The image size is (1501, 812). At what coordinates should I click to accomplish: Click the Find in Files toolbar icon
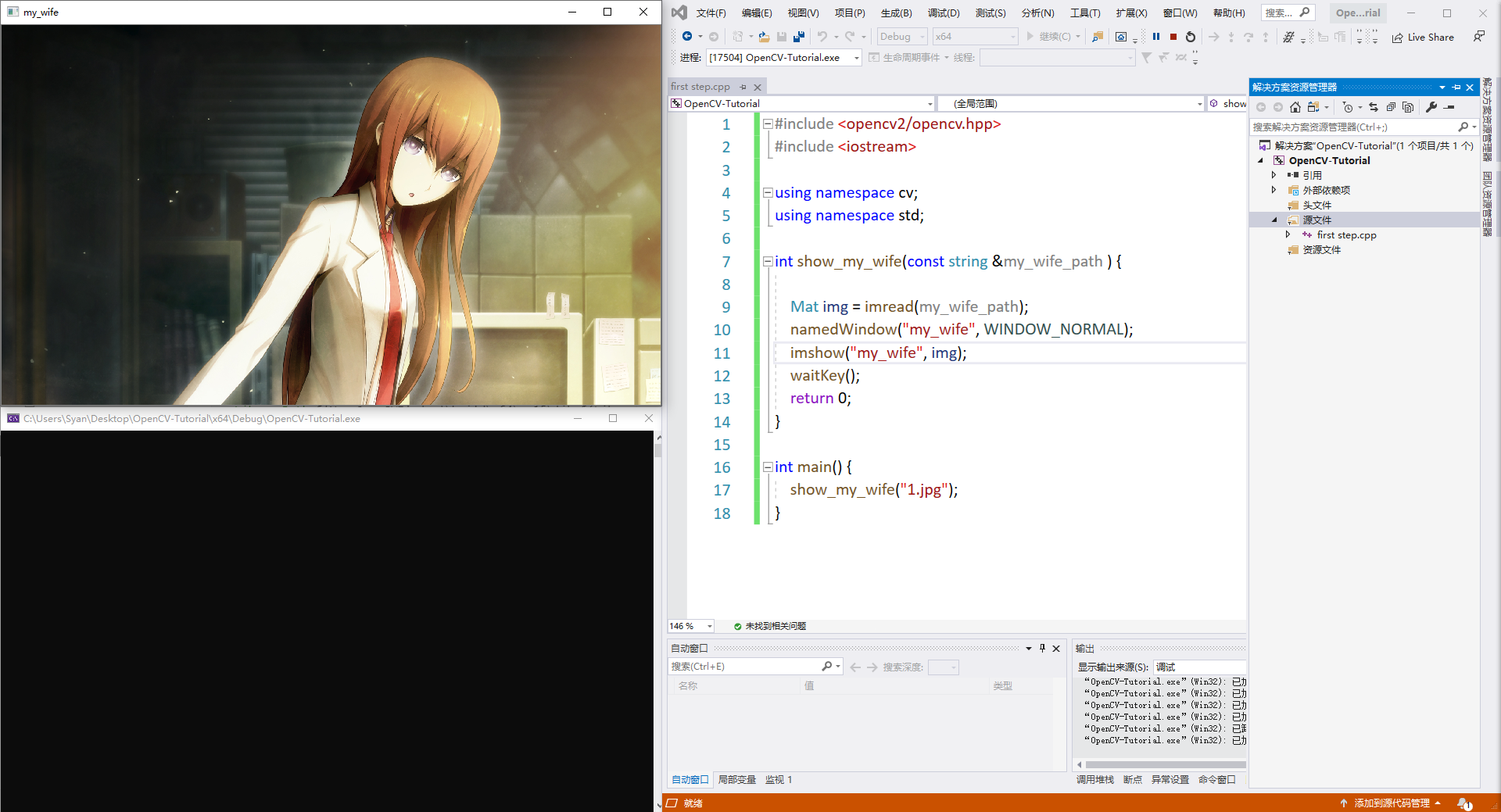[x=1098, y=37]
